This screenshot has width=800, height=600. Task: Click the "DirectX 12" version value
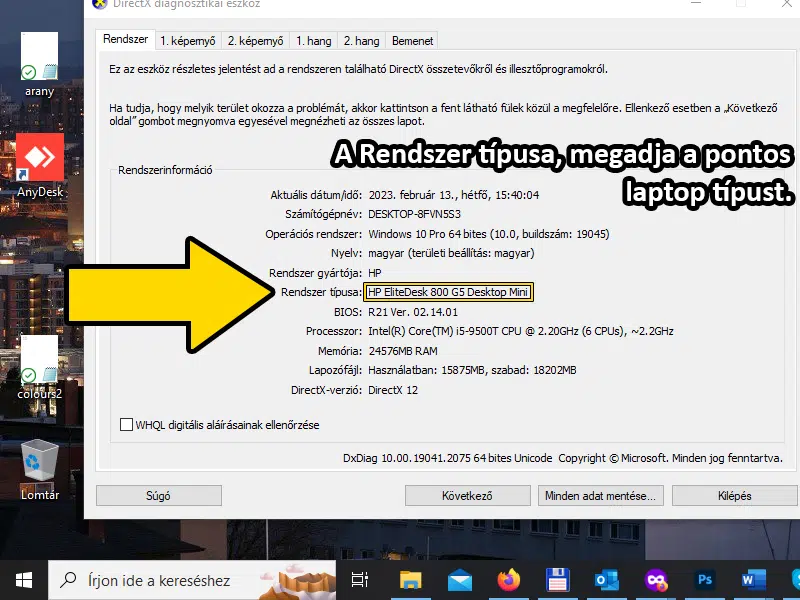pos(393,390)
